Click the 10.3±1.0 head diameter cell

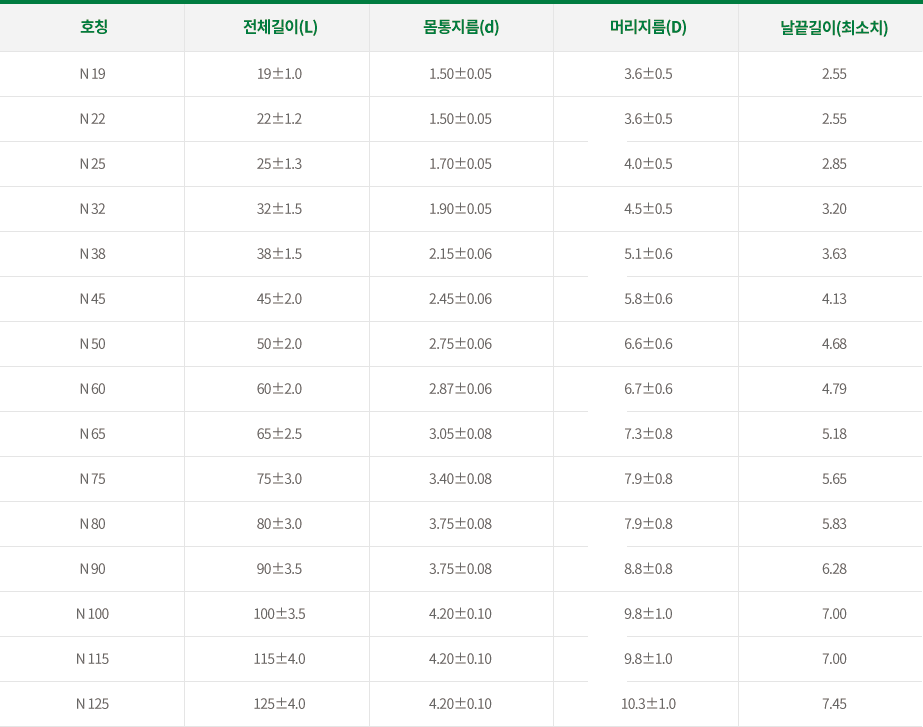pos(648,704)
